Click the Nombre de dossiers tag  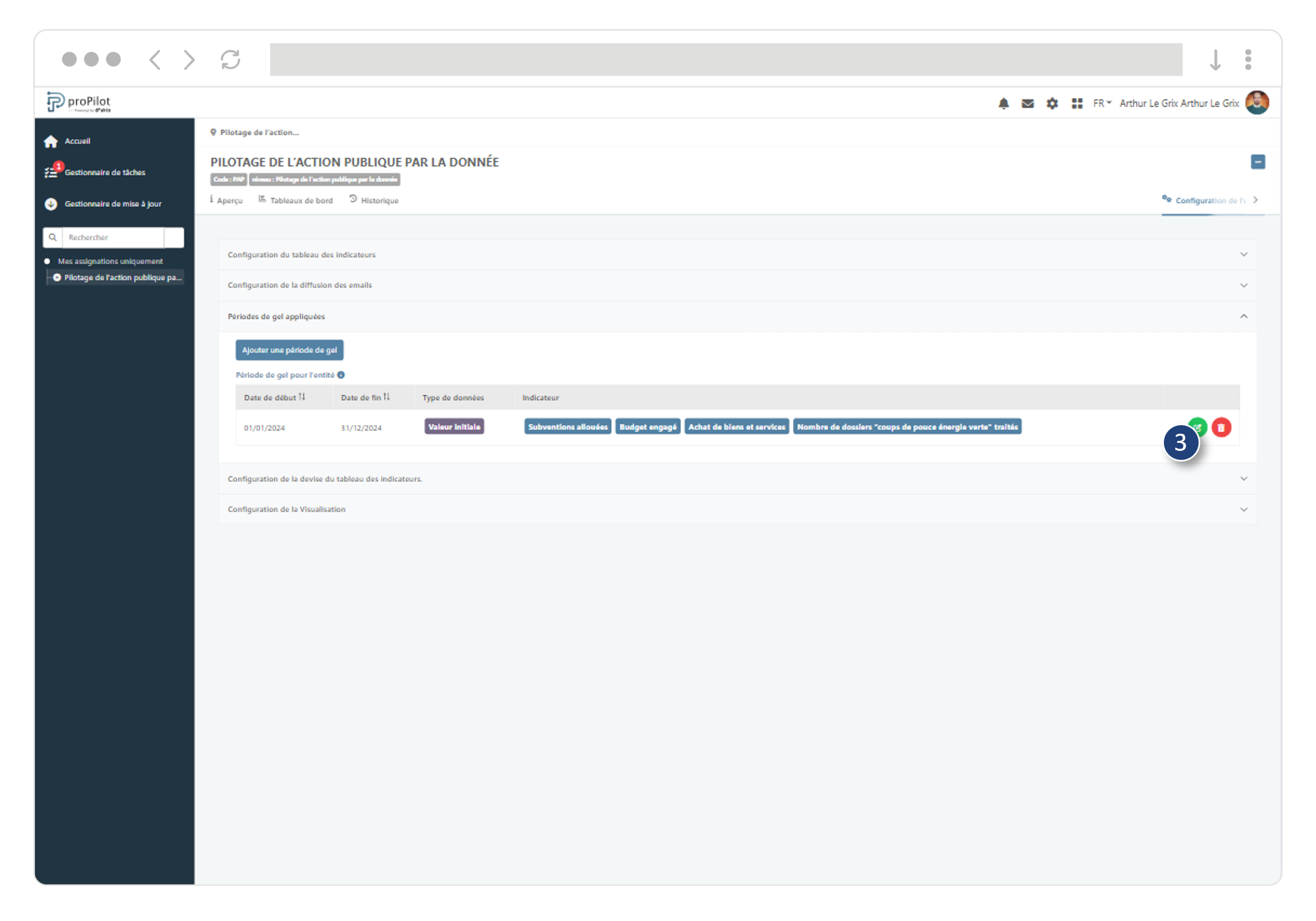[907, 427]
